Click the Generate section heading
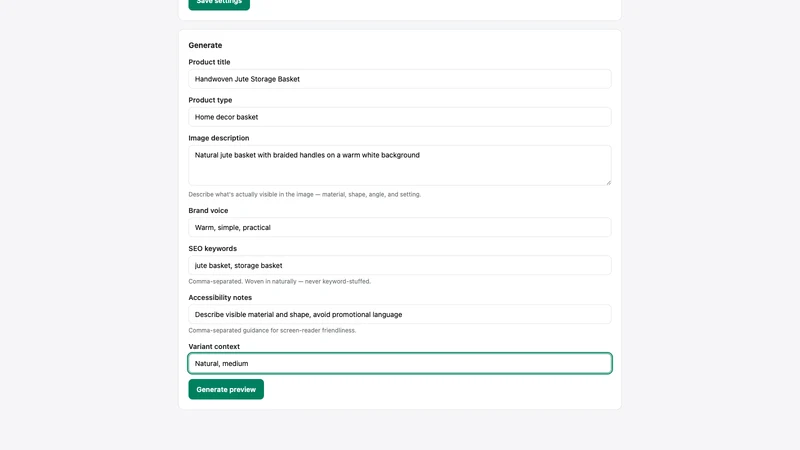Image resolution: width=800 pixels, height=450 pixels. (x=205, y=45)
